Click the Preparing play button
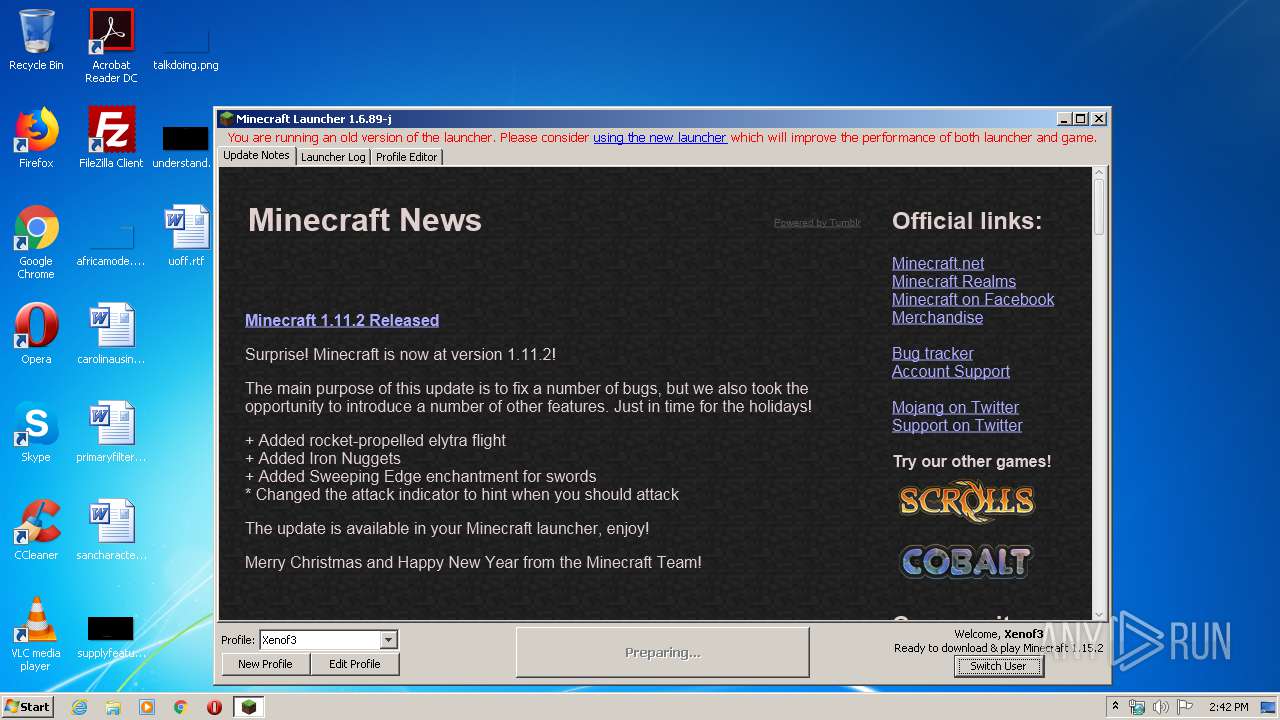This screenshot has width=1280, height=720. click(x=662, y=653)
